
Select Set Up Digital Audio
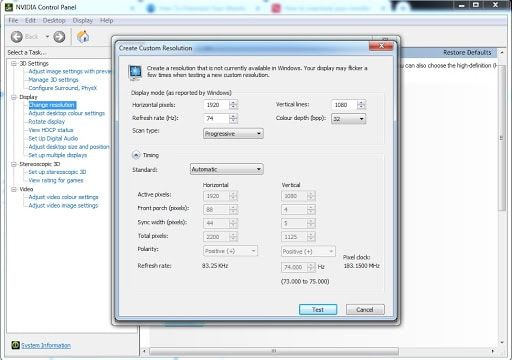tap(53, 138)
